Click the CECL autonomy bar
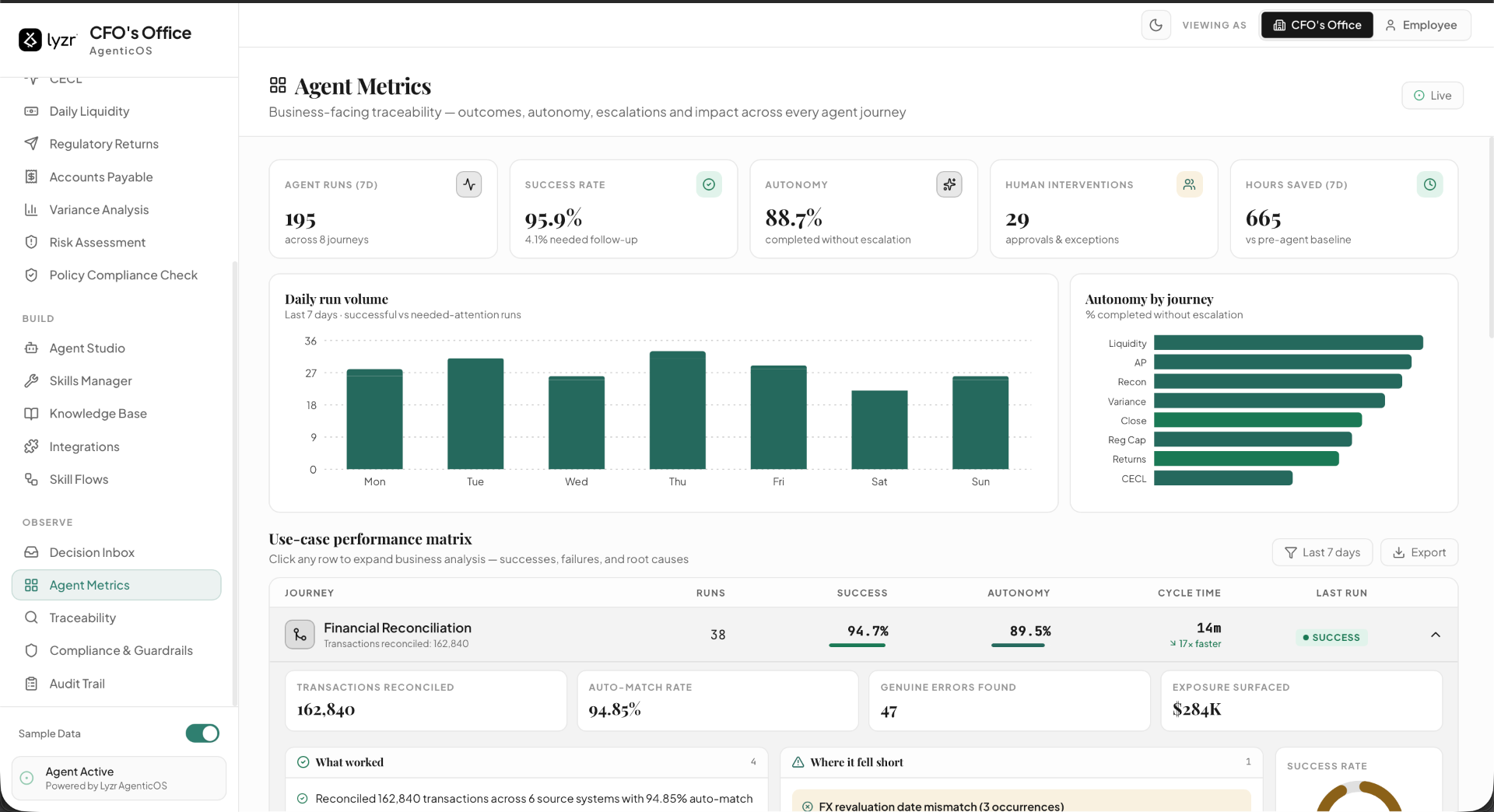The width and height of the screenshot is (1494, 812). point(1222,478)
